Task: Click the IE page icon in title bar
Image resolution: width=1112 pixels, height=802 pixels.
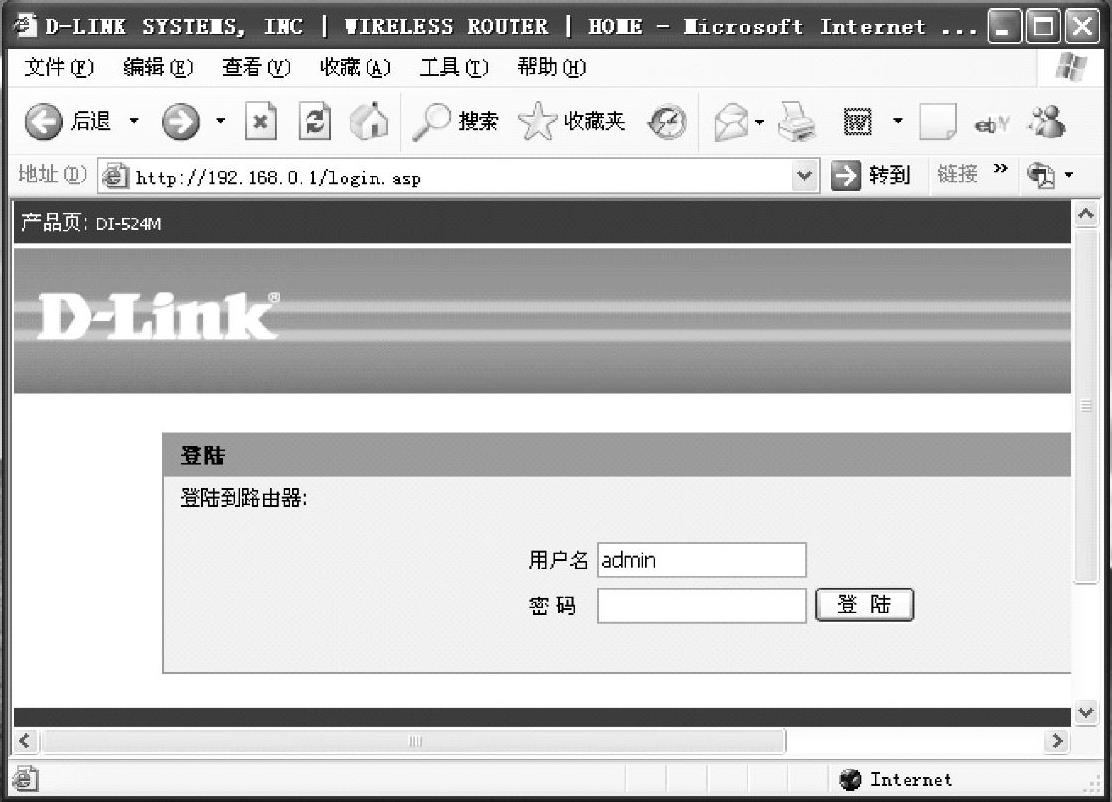Action: (24, 26)
